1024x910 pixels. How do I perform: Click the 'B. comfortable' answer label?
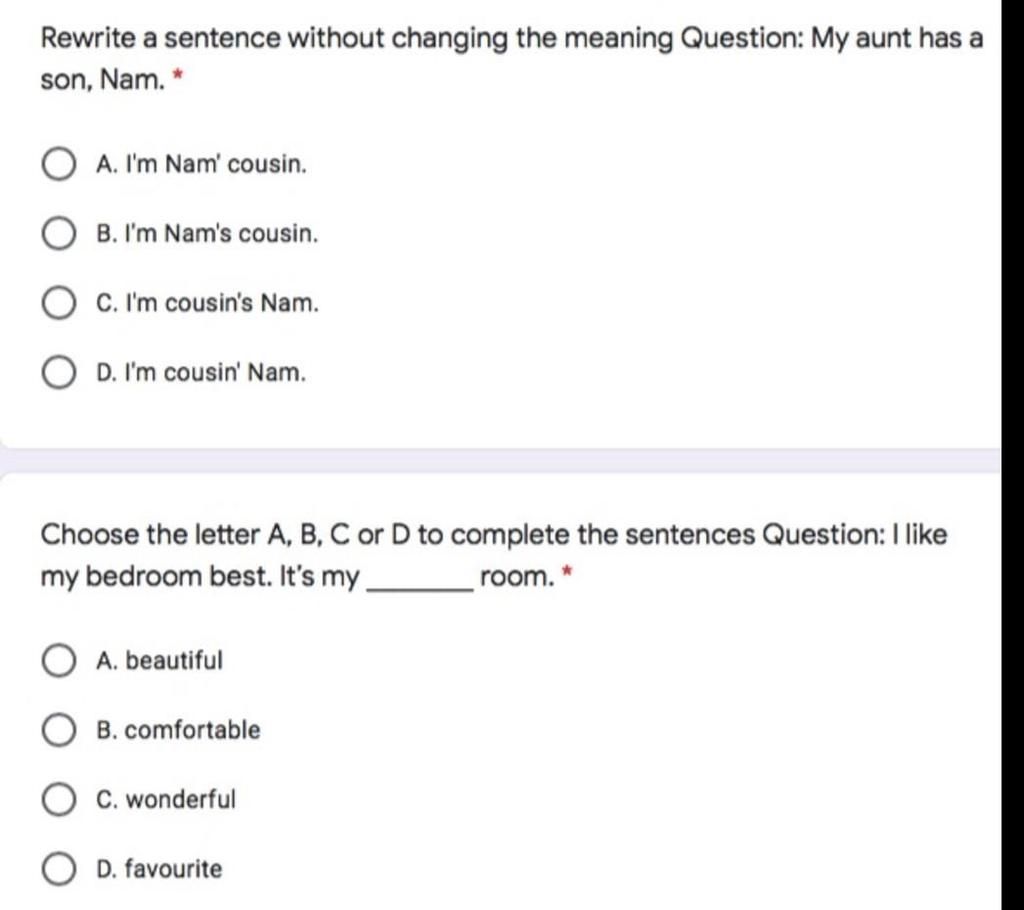178,730
